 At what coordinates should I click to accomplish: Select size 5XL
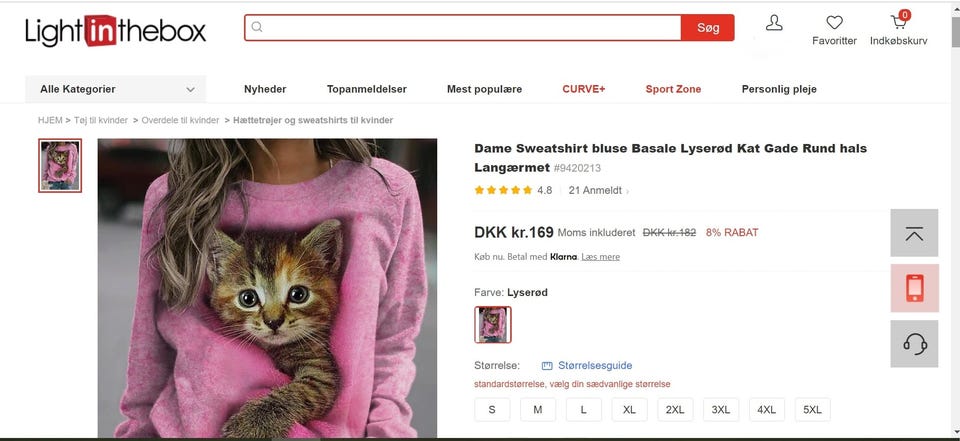(812, 410)
